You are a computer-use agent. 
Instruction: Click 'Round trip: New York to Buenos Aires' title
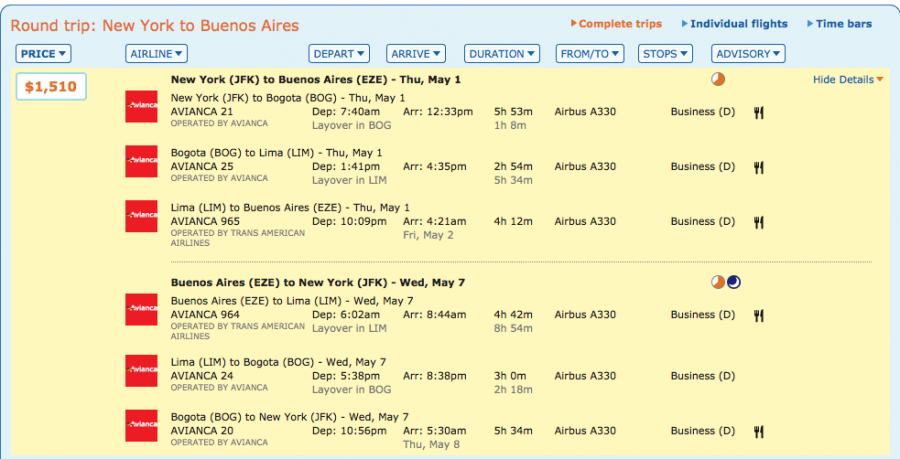click(x=155, y=26)
